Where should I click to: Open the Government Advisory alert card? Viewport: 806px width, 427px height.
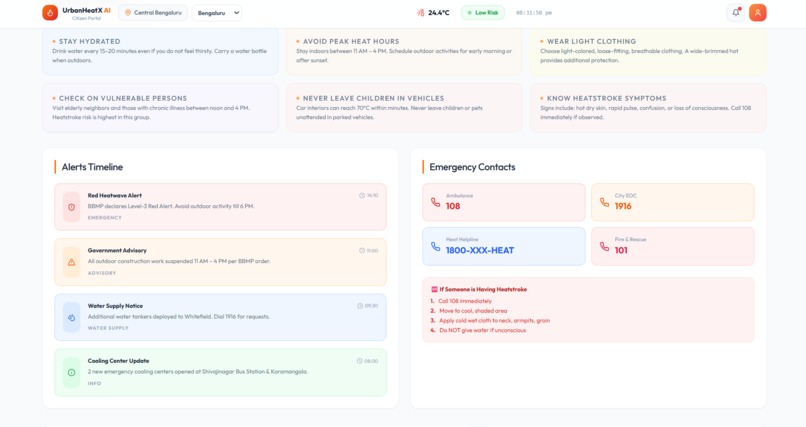click(221, 262)
